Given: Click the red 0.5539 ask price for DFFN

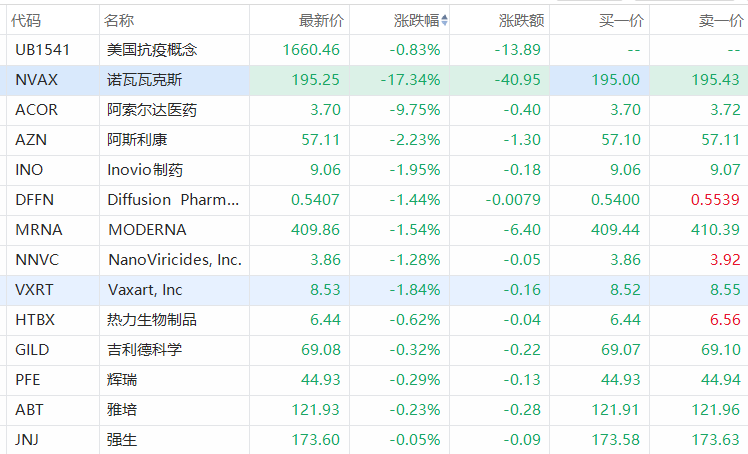Looking at the screenshot, I should click(x=715, y=200).
